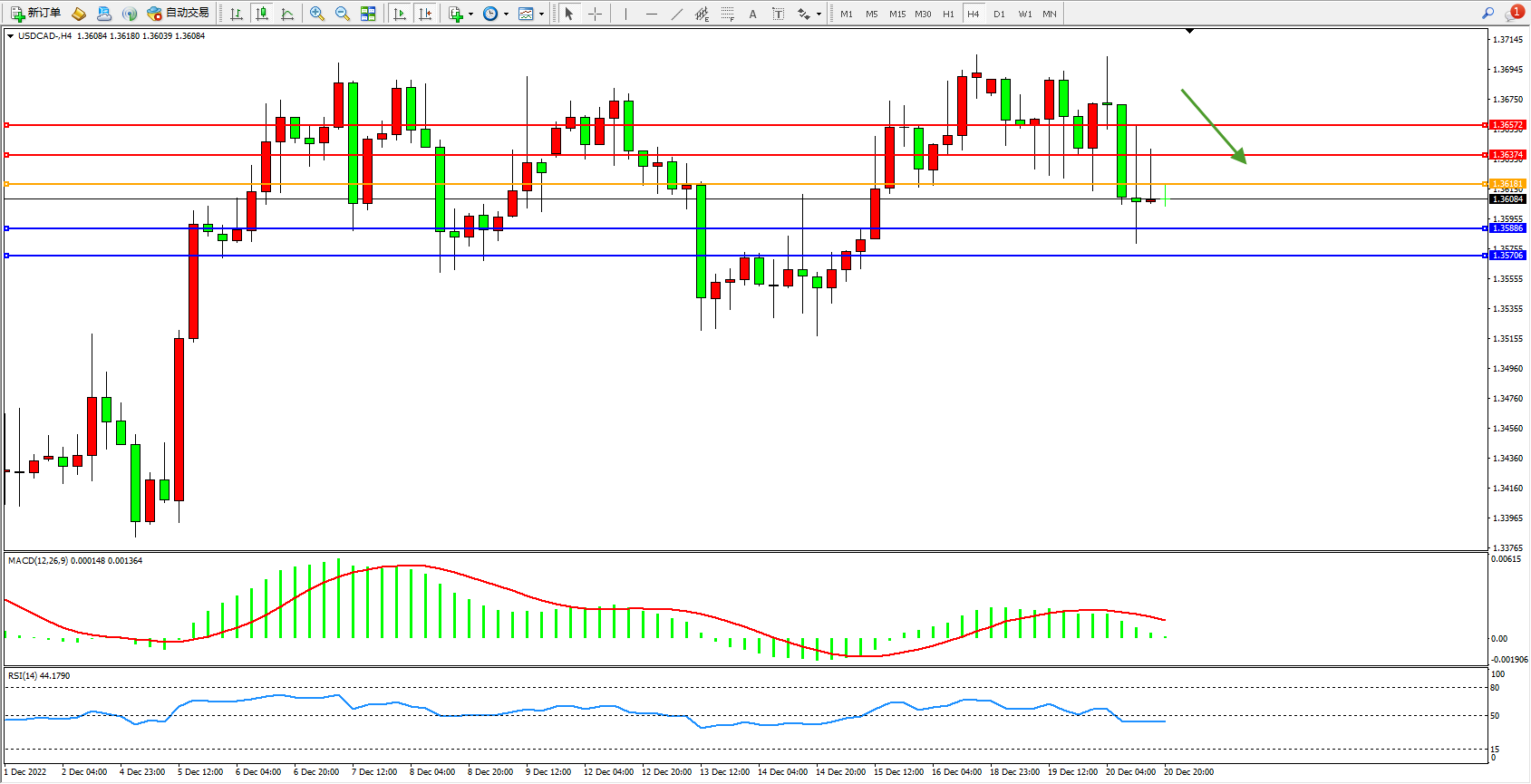This screenshot has height=784, width=1531.
Task: Click the red 1.36572 price level label
Action: [1507, 125]
